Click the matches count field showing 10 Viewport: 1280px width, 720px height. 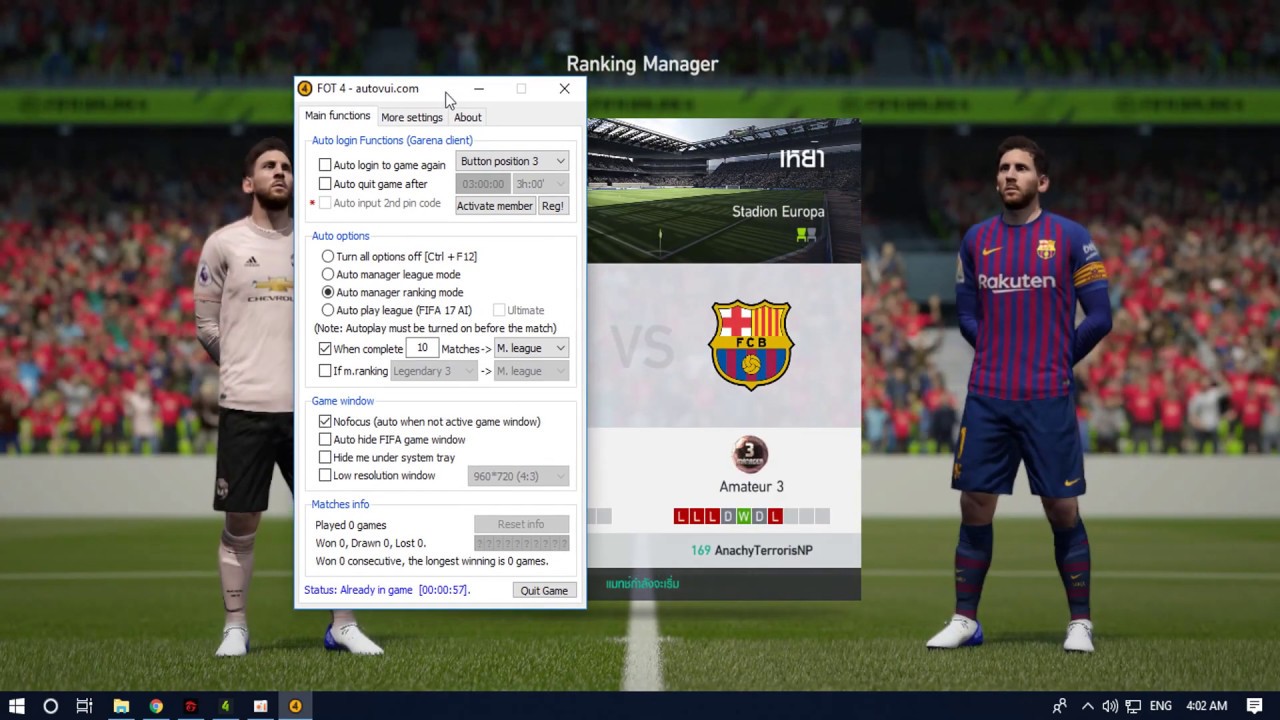tap(422, 348)
